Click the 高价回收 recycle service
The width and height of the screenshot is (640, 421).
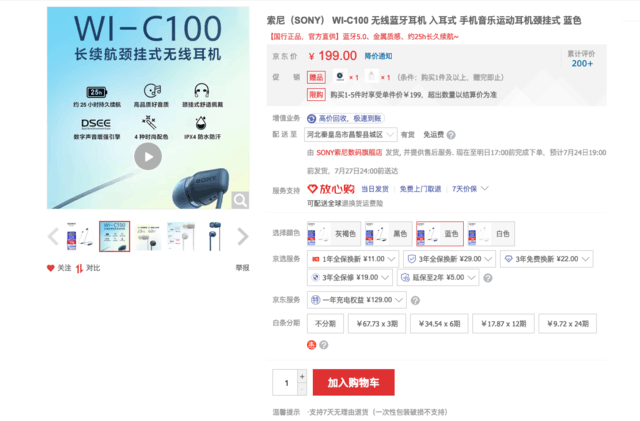point(346,118)
